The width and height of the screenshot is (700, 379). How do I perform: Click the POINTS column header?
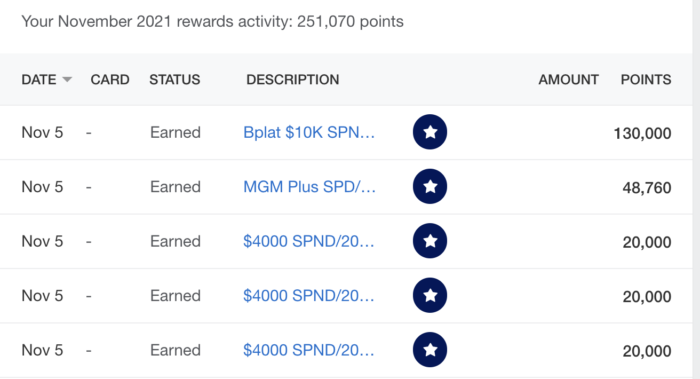pos(646,79)
